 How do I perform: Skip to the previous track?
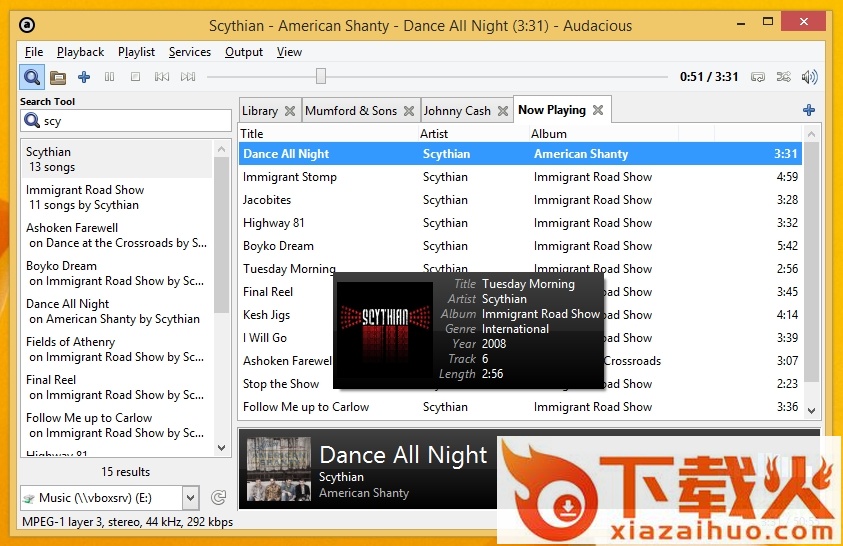click(x=162, y=77)
